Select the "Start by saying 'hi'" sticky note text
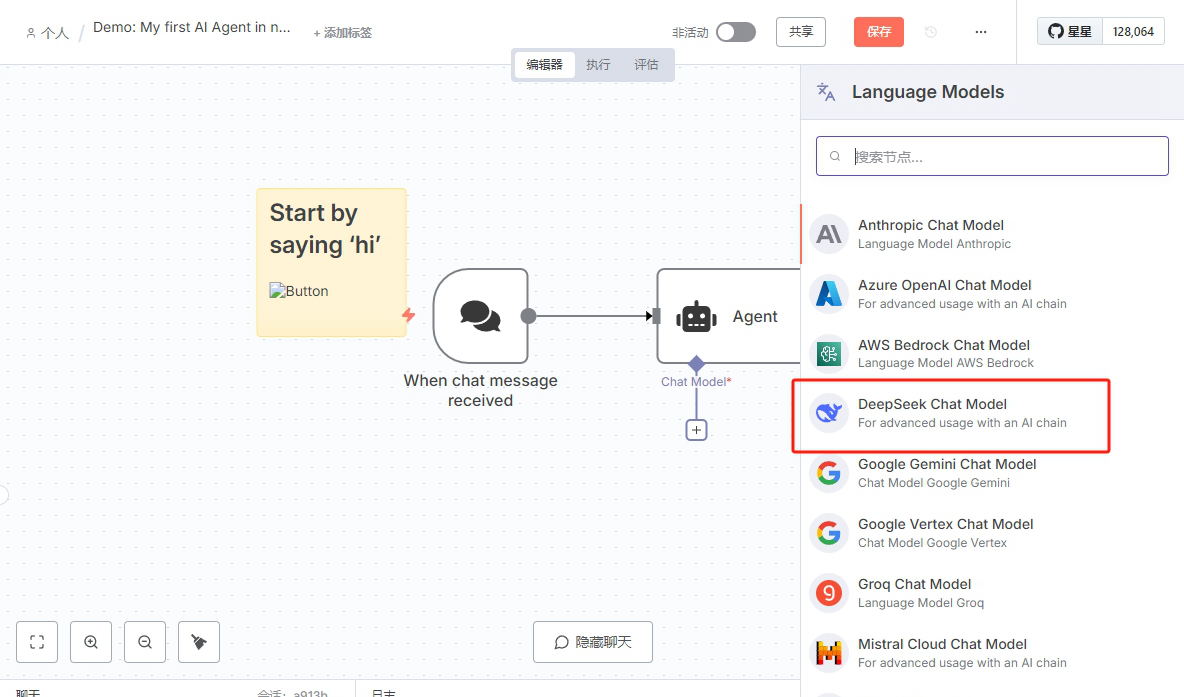This screenshot has height=697, width=1184. 325,229
